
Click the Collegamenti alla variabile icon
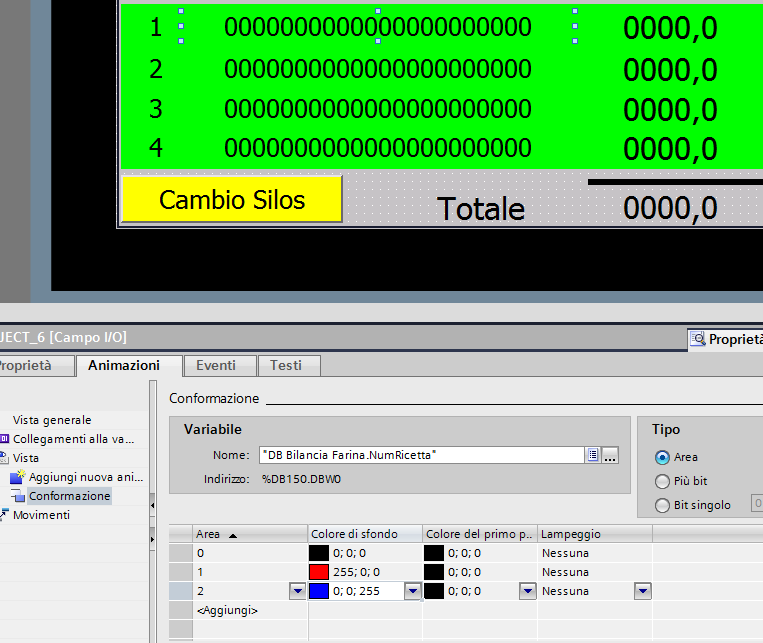point(4,439)
